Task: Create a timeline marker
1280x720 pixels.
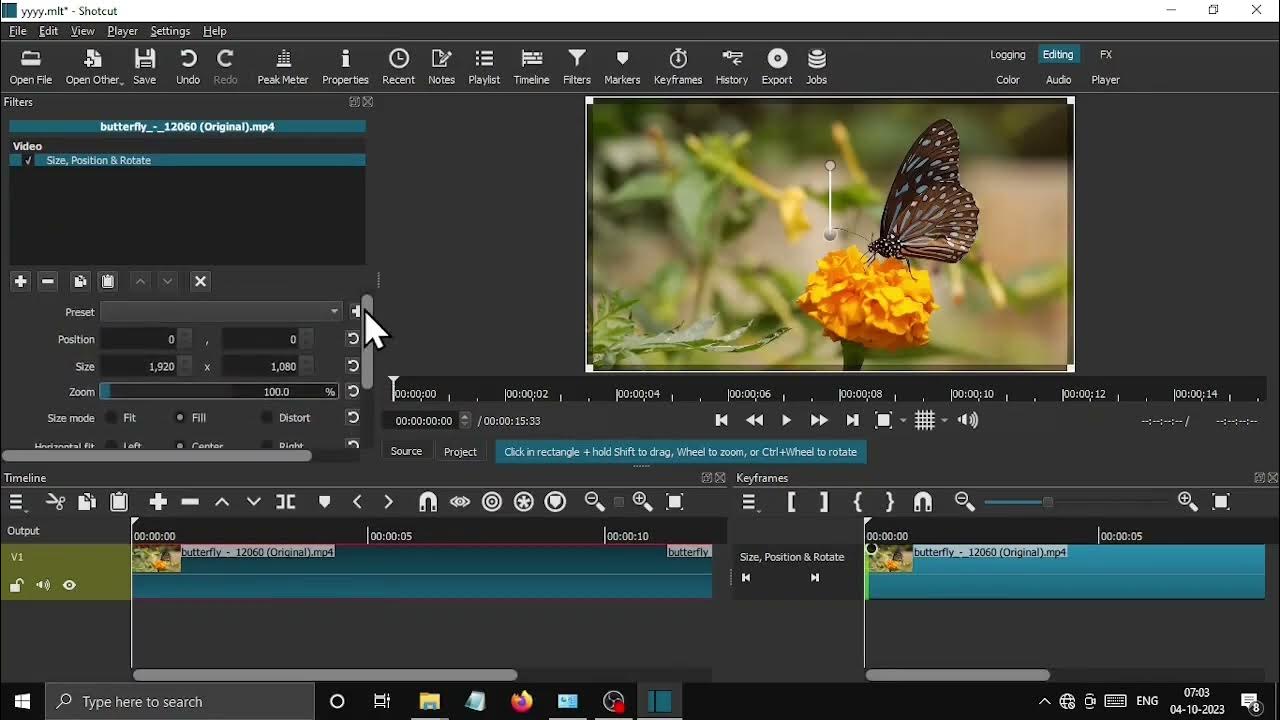Action: (324, 502)
